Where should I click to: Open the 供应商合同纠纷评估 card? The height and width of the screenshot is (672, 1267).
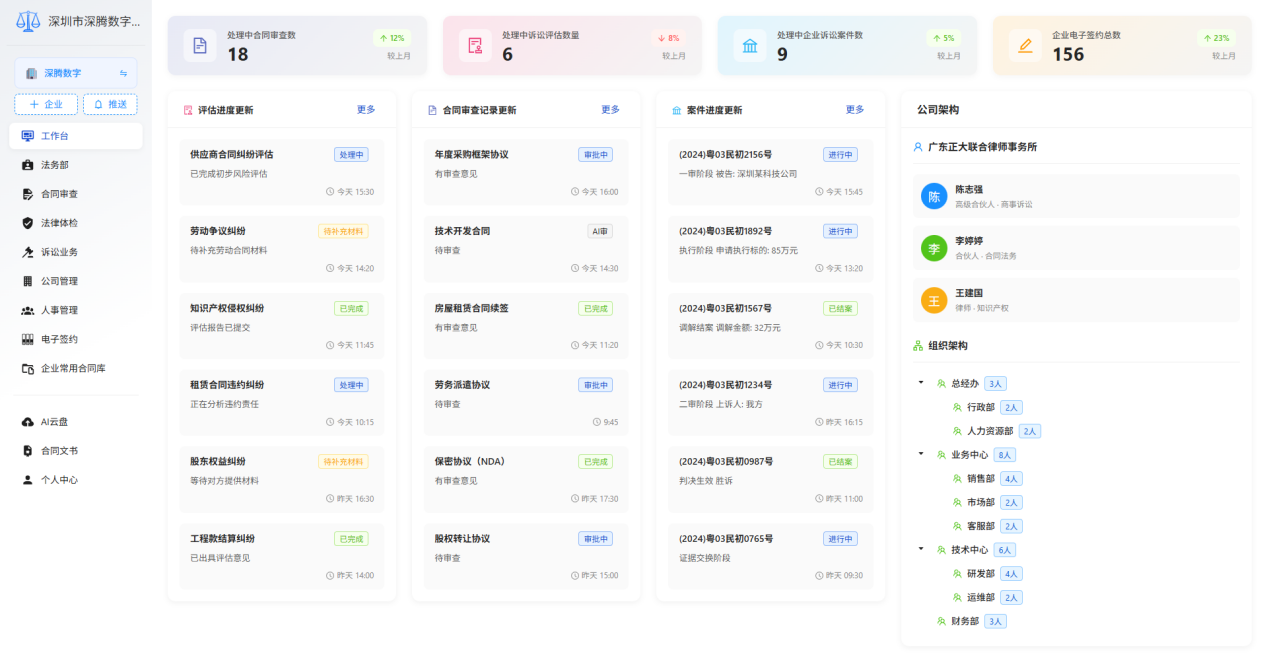tap(281, 172)
